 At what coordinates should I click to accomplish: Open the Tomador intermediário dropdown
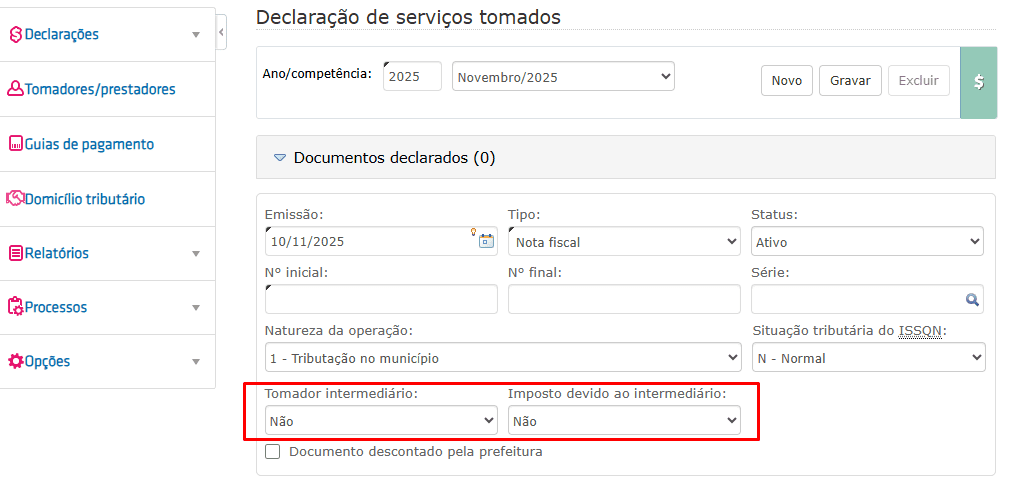click(381, 420)
